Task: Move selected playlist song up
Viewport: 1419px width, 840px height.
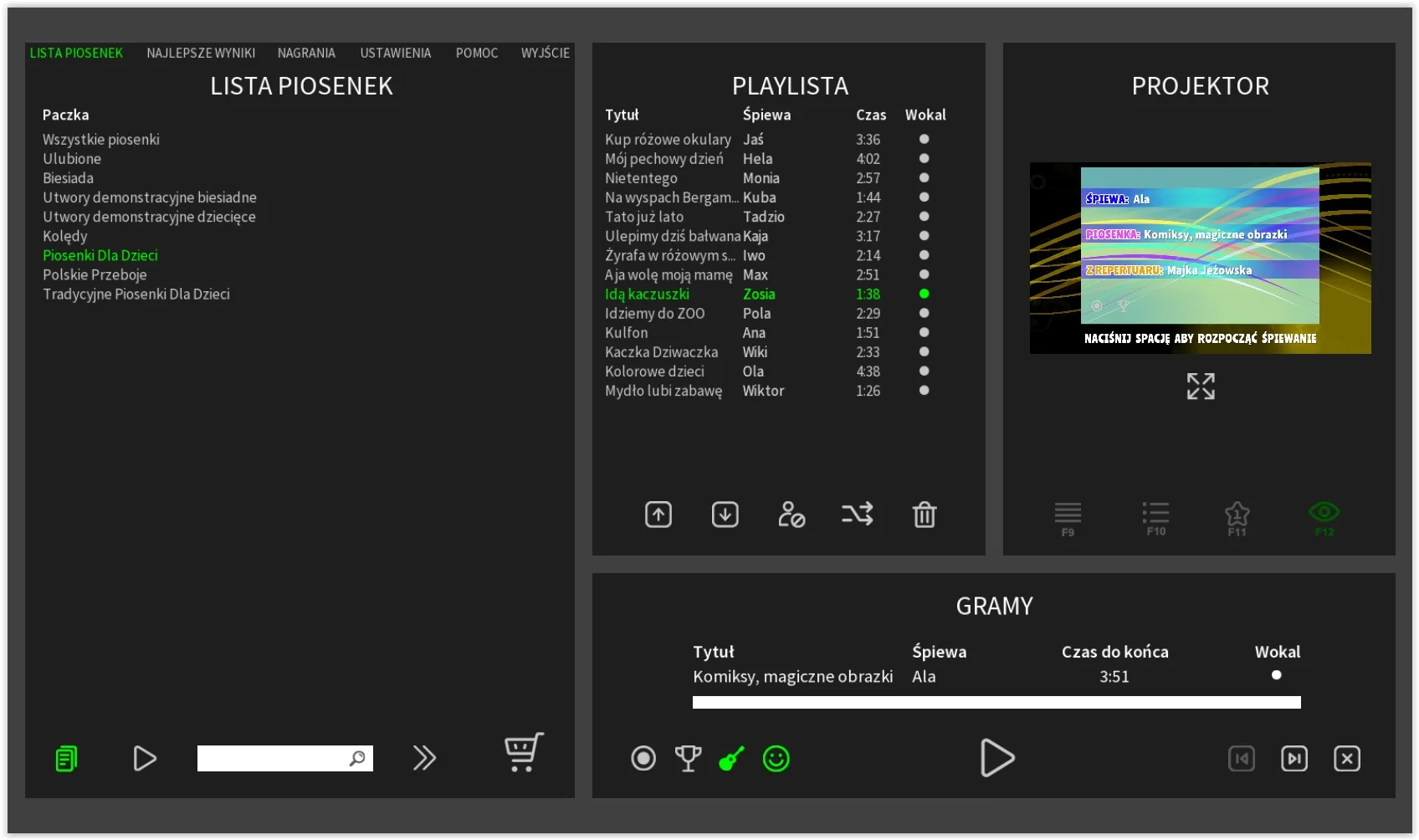Action: 658,515
